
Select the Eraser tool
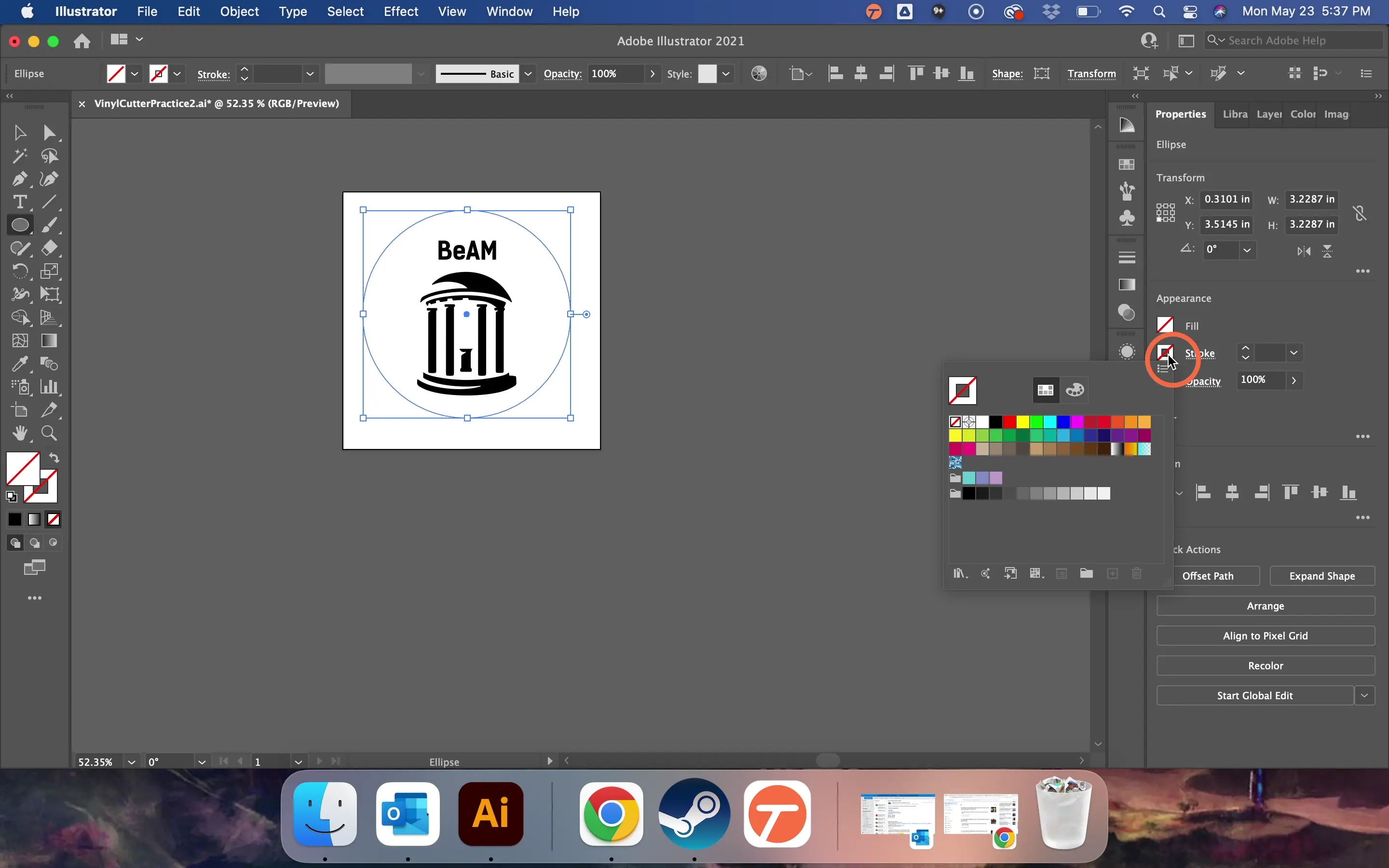point(50,248)
